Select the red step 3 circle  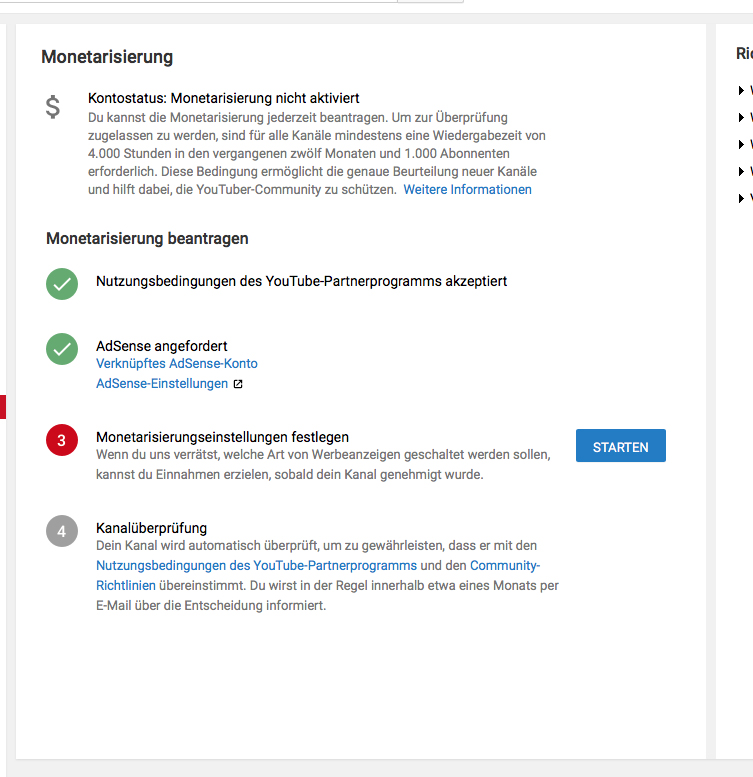[62, 440]
